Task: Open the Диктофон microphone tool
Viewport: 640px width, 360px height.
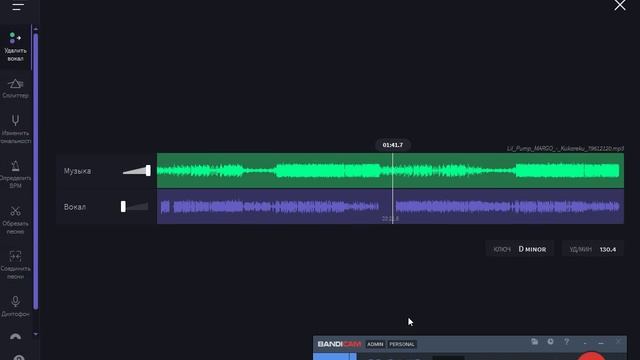Action: [15, 307]
